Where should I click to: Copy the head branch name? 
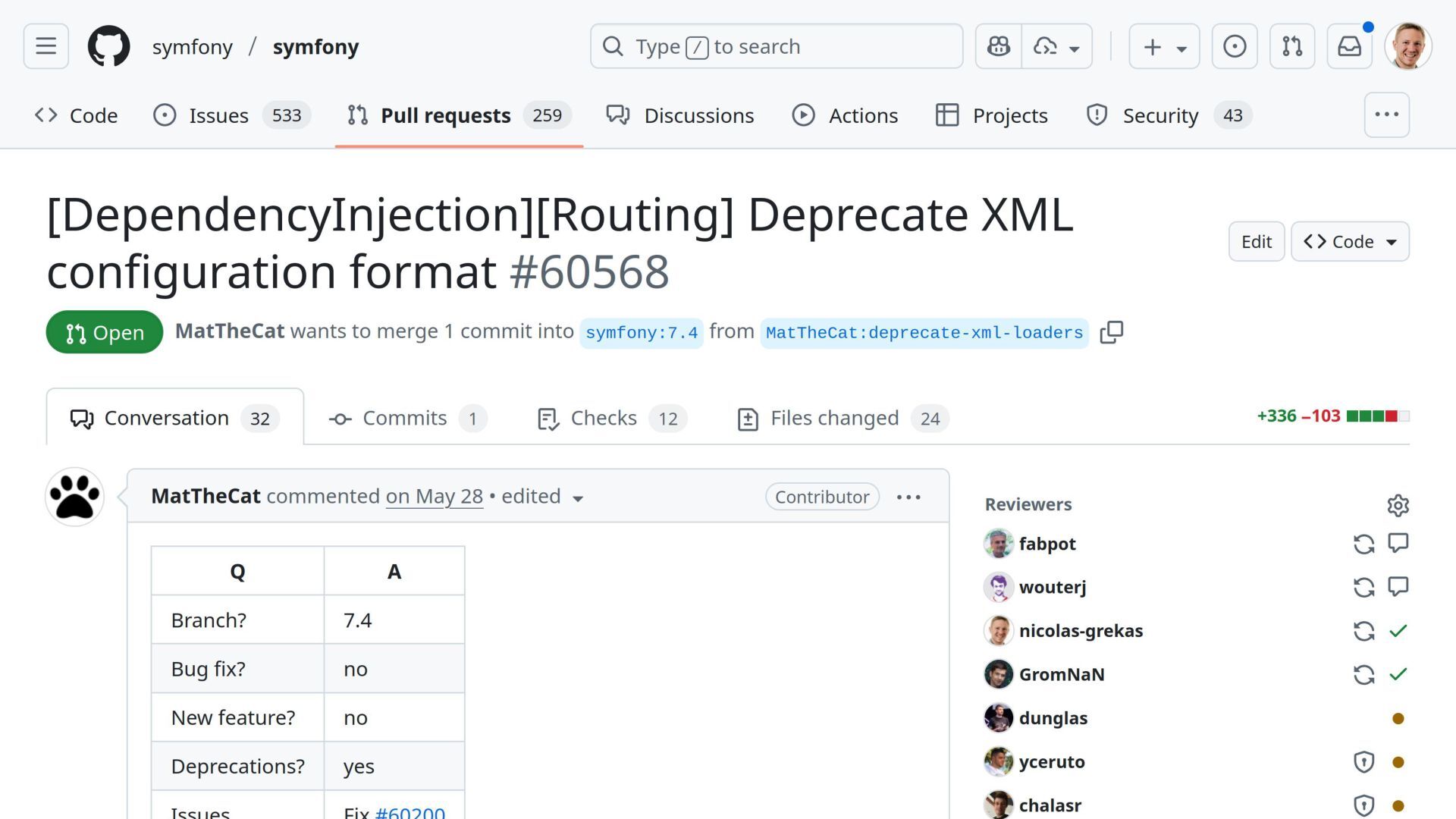point(1111,332)
